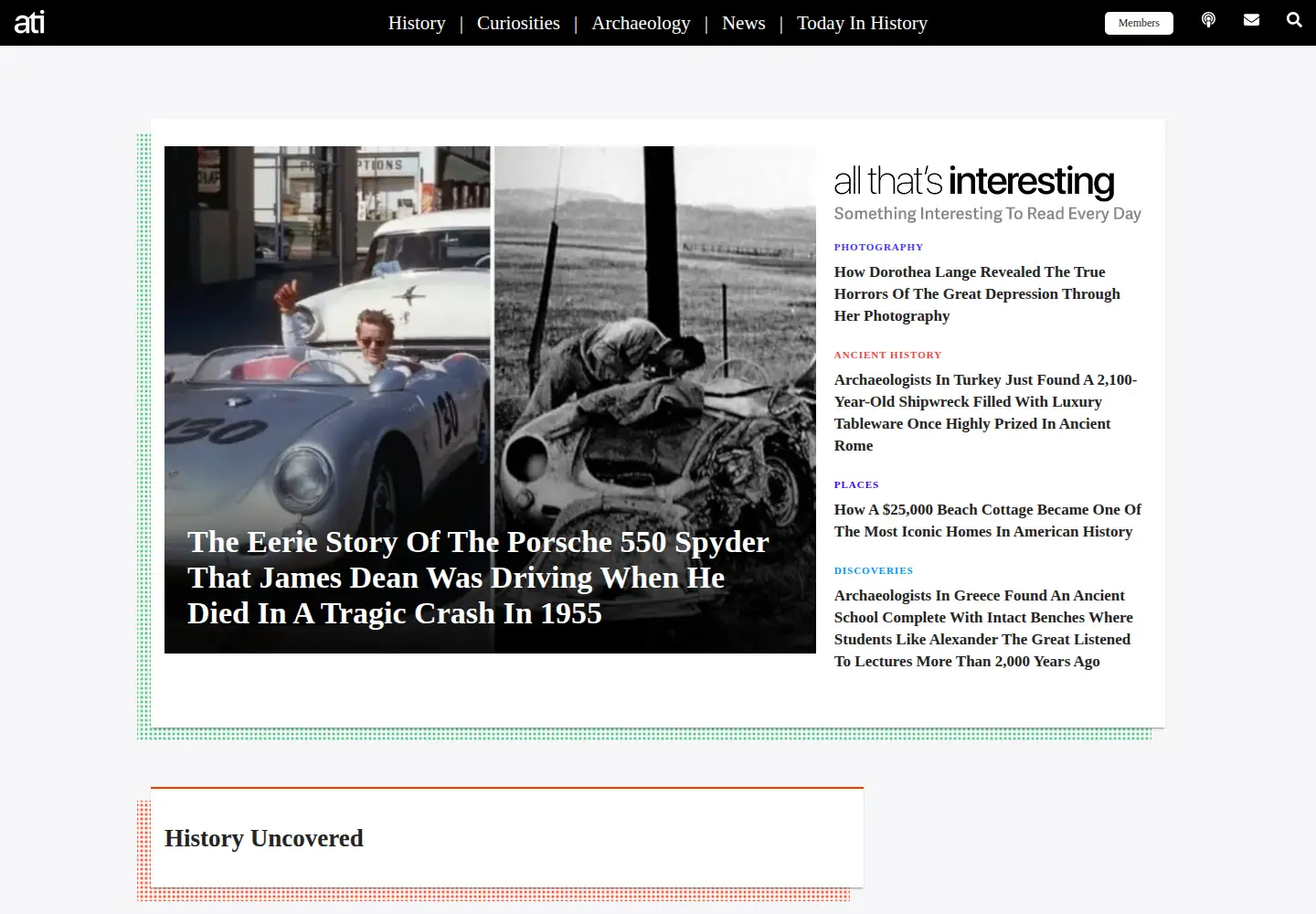
Task: Open the Photography category label
Action: [878, 247]
